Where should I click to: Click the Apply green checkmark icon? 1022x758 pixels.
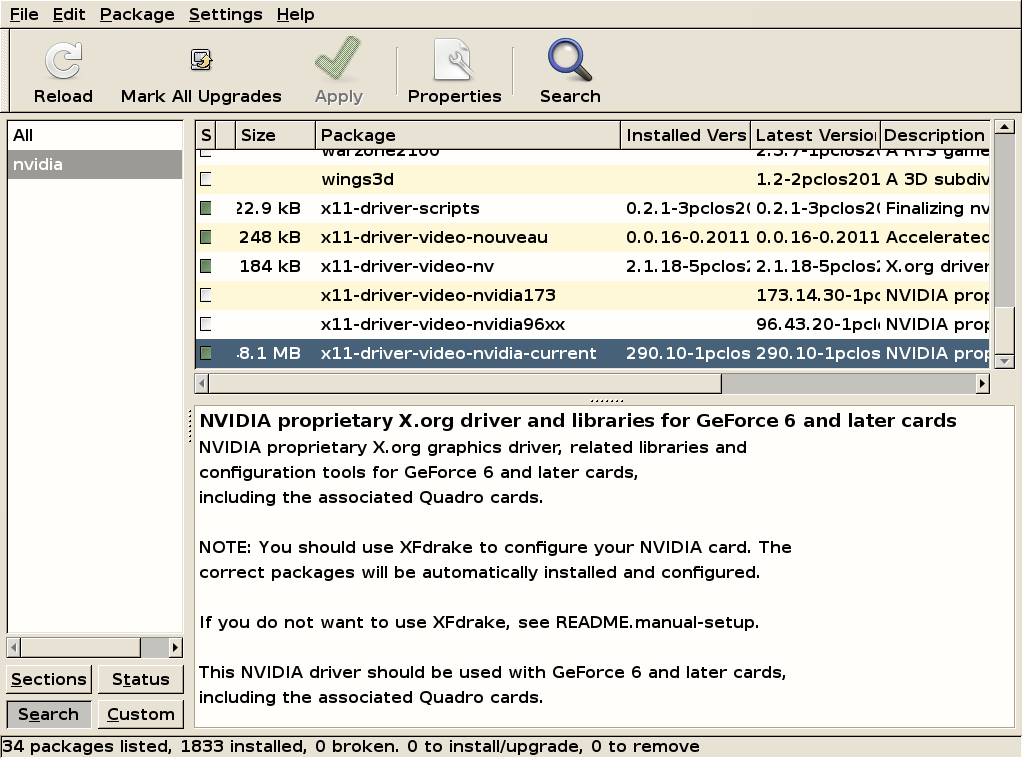pos(338,59)
